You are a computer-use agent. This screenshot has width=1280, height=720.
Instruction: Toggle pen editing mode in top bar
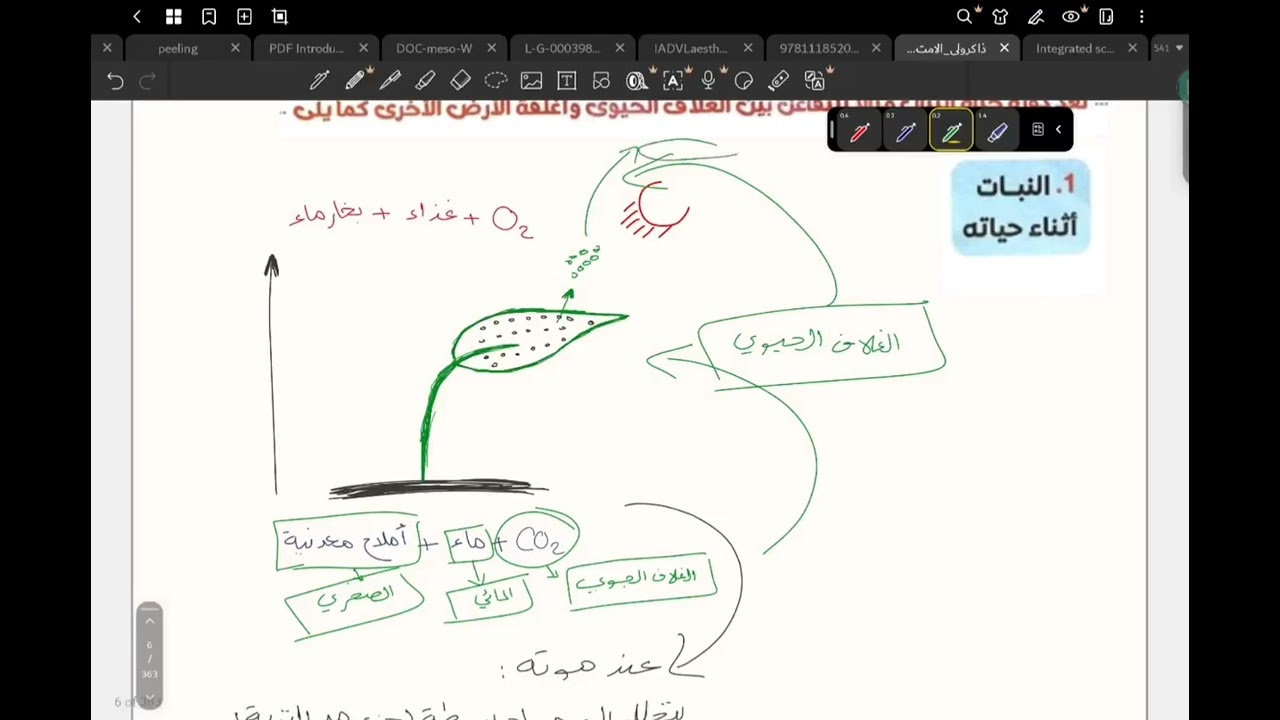[x=1036, y=16]
